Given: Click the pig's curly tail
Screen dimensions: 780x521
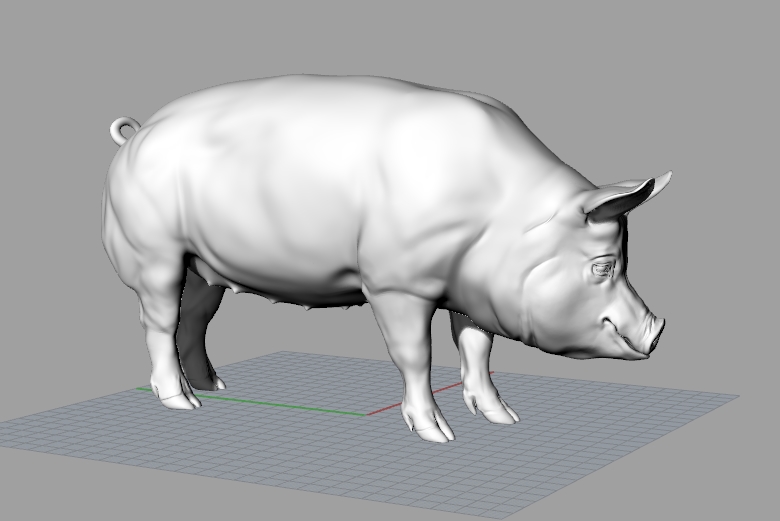Looking at the screenshot, I should pos(124,129).
